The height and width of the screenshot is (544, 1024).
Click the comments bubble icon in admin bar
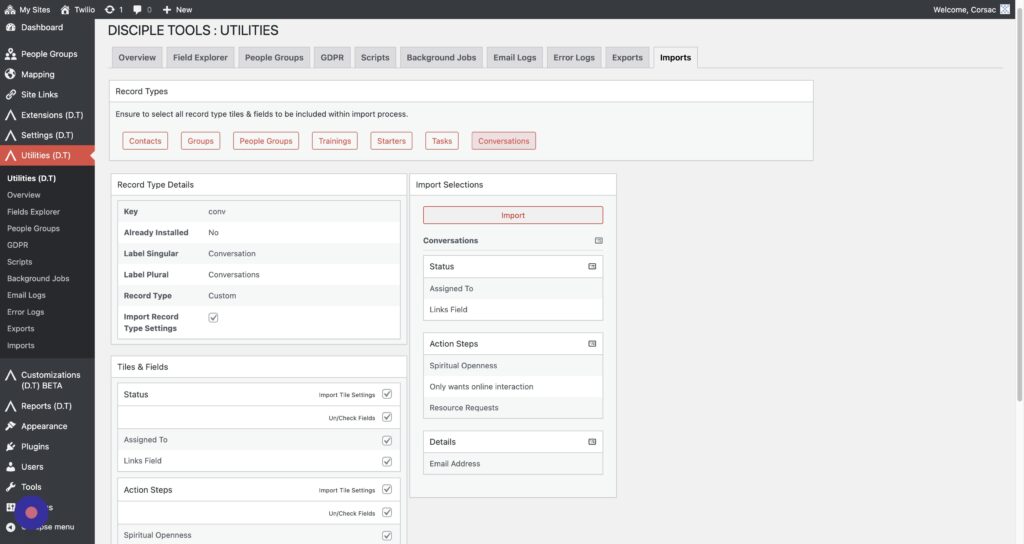tap(136, 9)
